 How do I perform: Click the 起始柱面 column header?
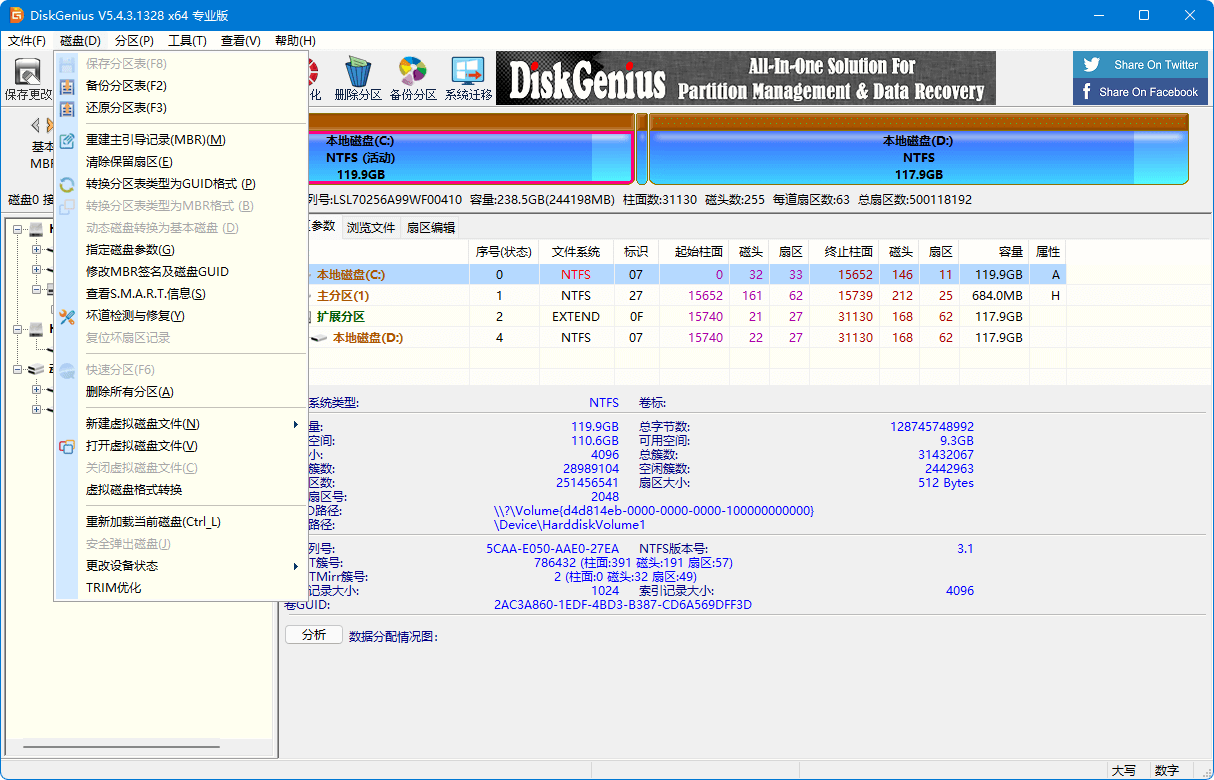(695, 251)
